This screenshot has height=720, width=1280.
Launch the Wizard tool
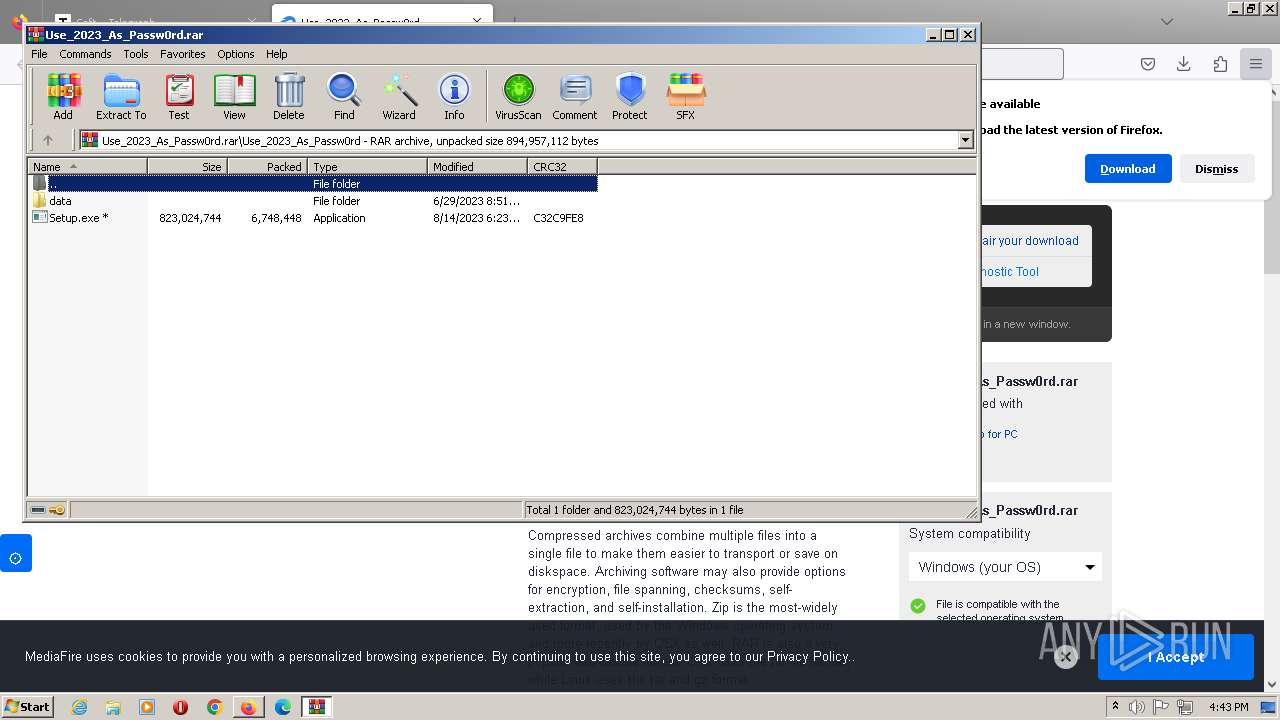click(399, 96)
